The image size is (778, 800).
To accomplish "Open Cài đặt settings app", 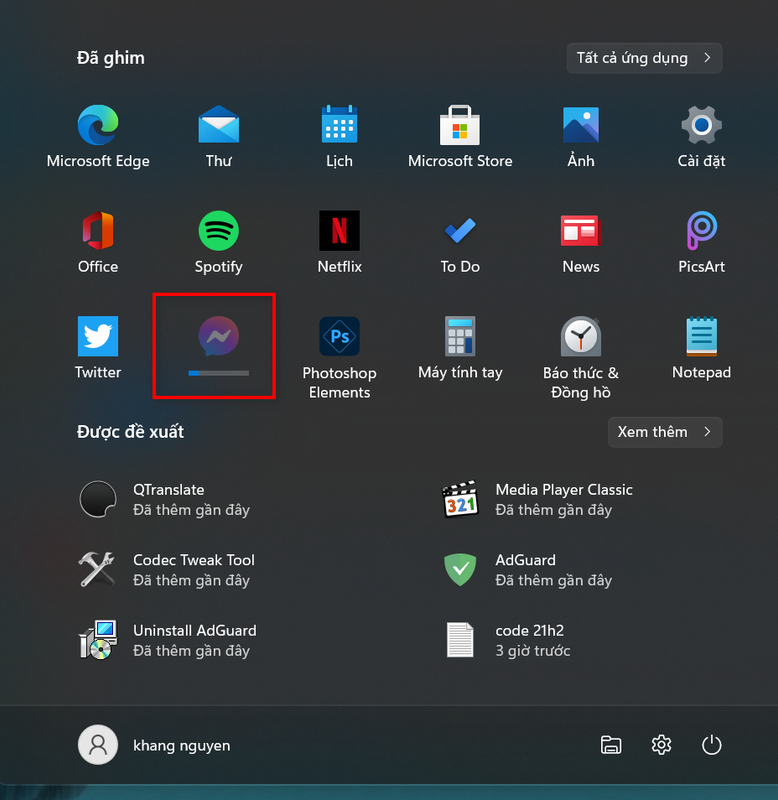I will pyautogui.click(x=701, y=137).
